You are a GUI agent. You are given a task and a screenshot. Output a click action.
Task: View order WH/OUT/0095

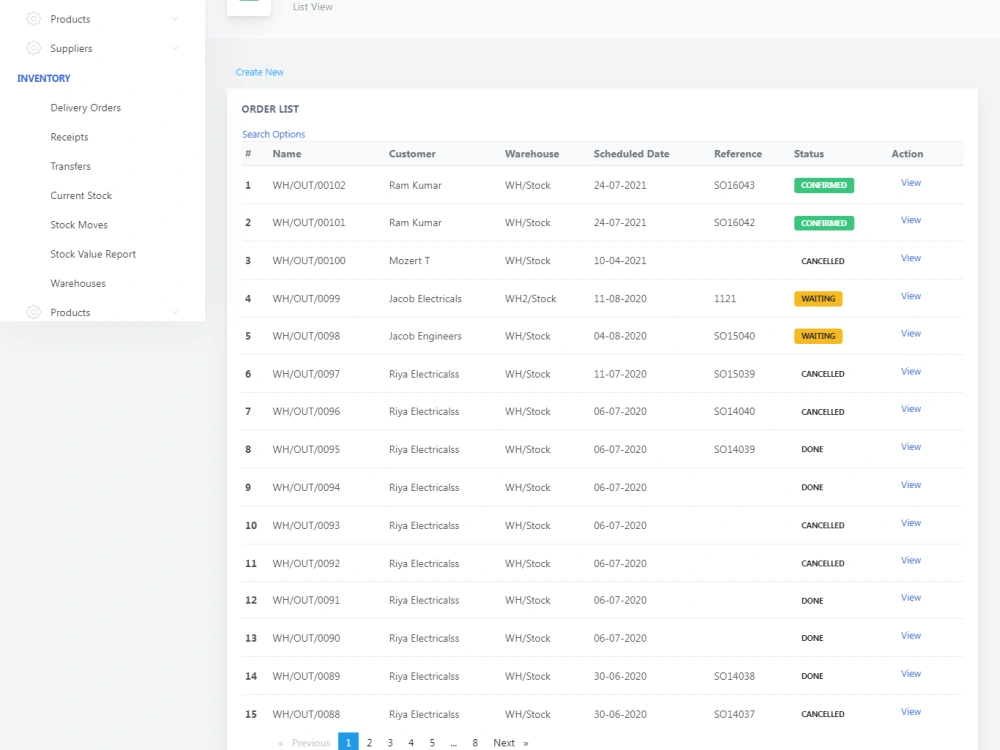tap(911, 447)
